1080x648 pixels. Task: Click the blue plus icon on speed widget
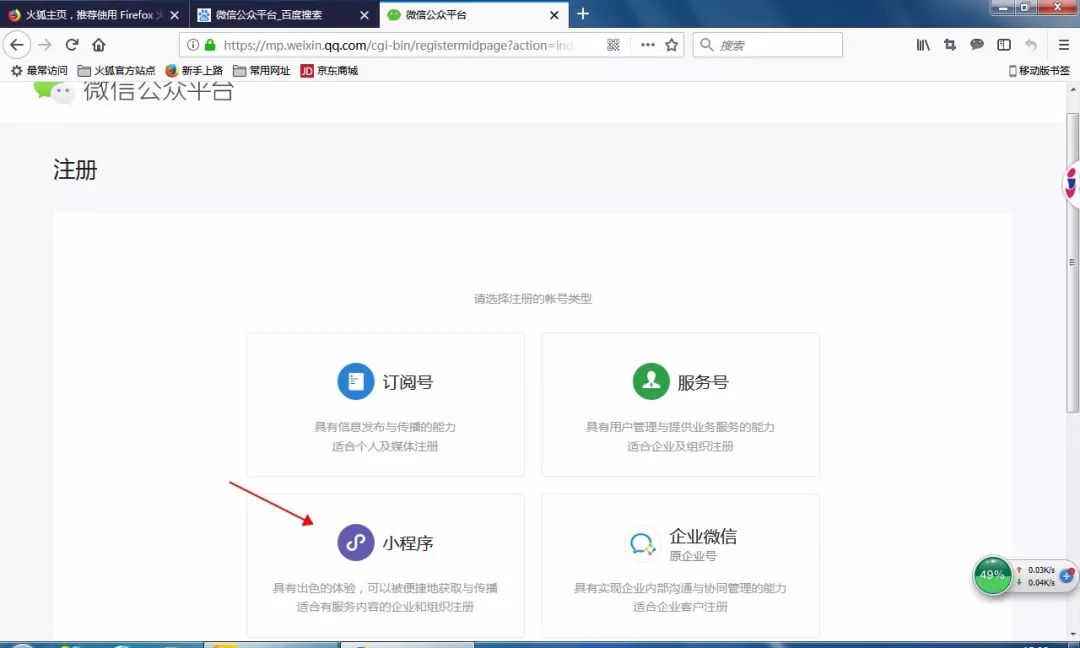point(1067,576)
